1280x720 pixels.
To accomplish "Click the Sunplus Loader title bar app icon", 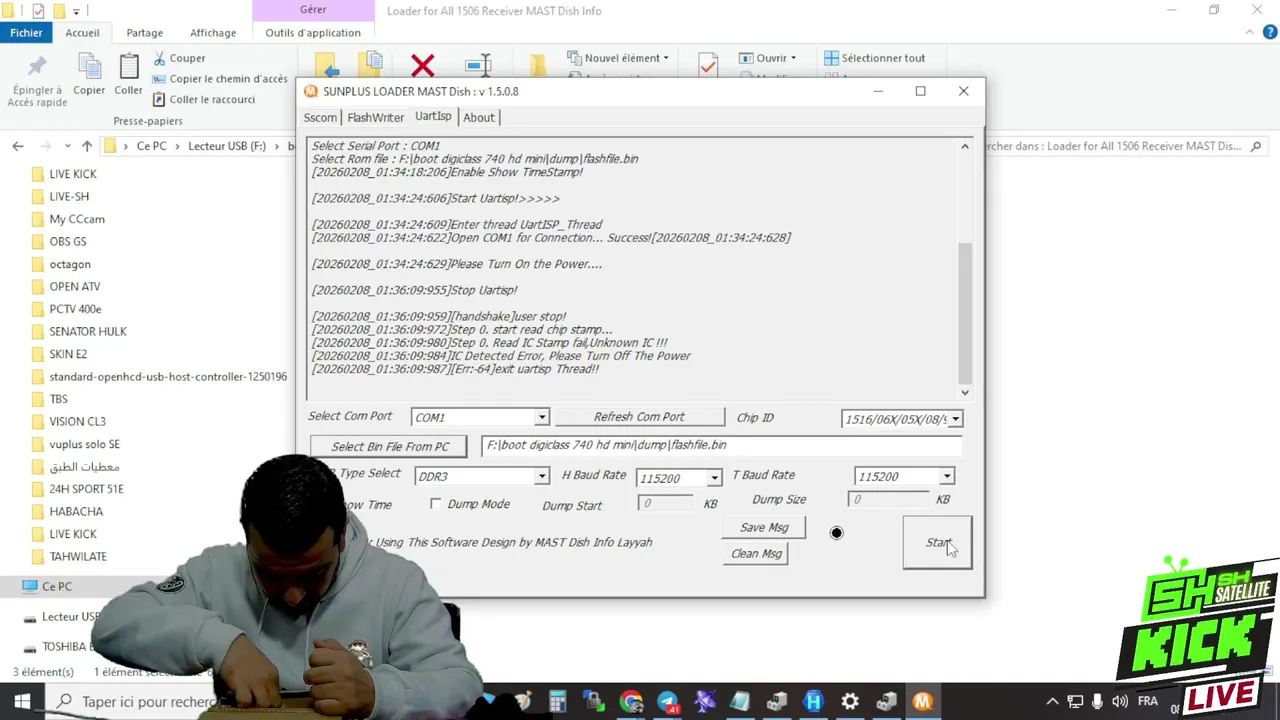I will click(311, 91).
